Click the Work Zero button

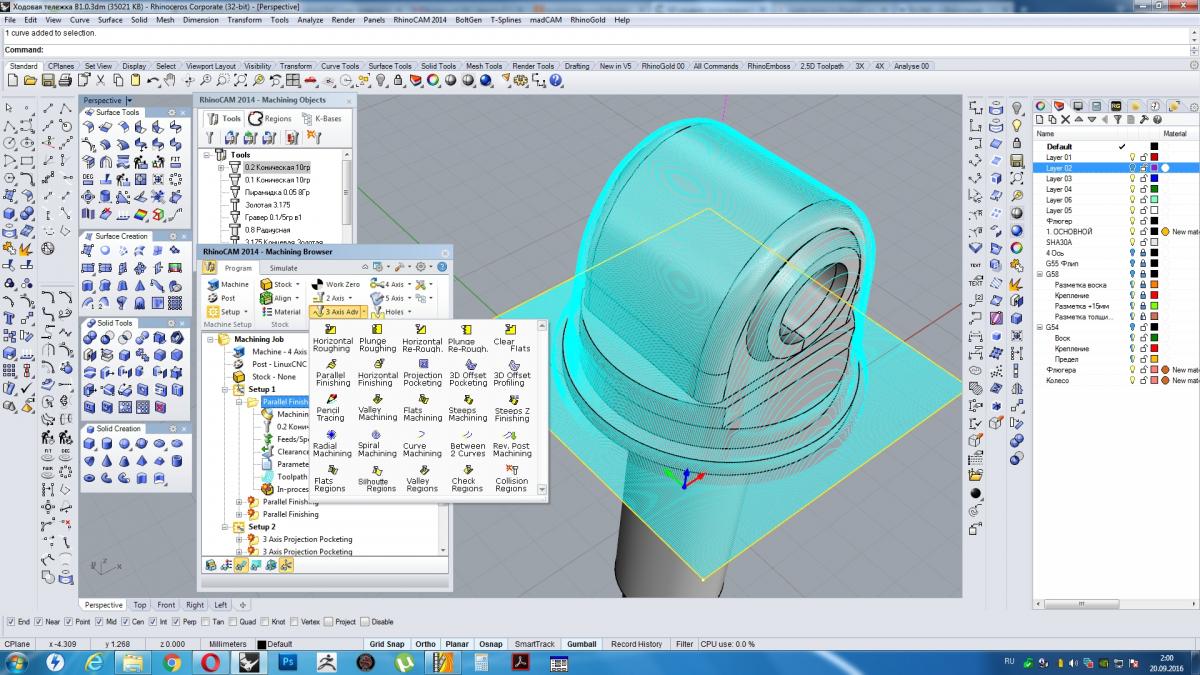[336, 284]
